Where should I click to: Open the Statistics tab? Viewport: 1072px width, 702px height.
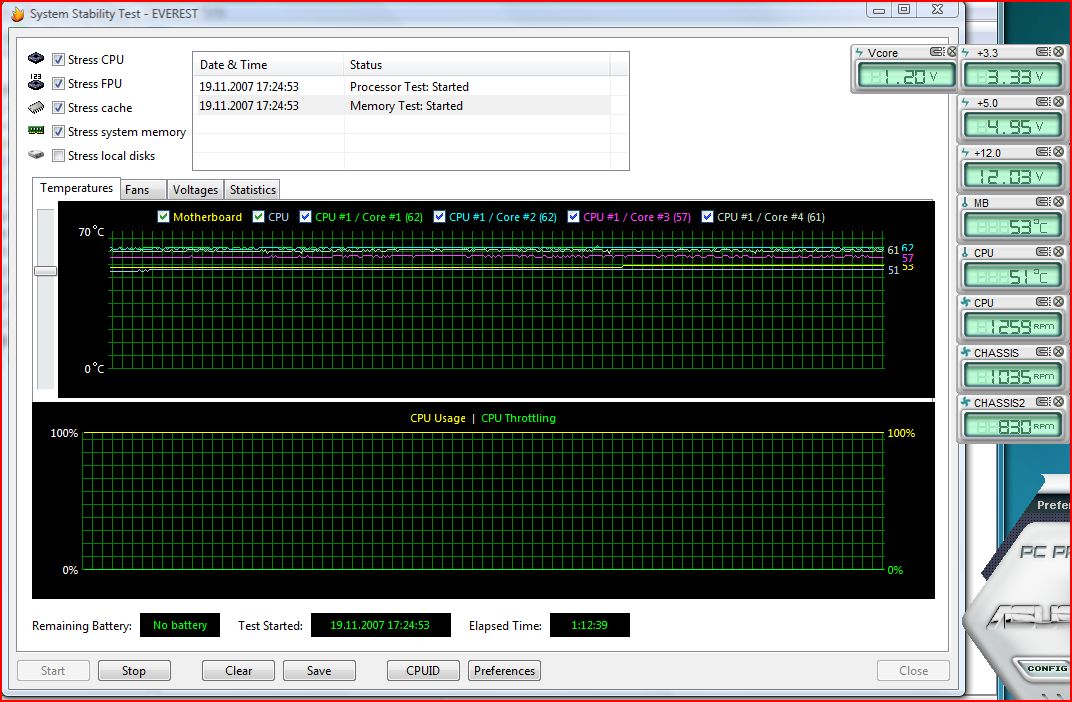tap(252, 190)
